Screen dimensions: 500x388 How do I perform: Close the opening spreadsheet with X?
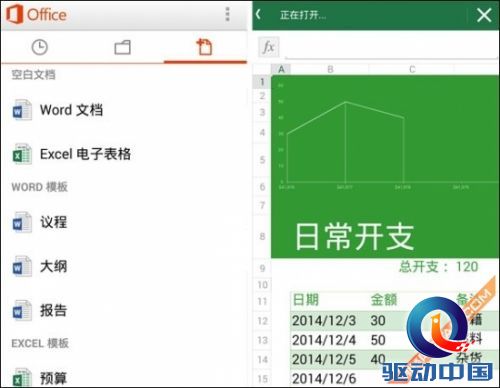point(484,15)
